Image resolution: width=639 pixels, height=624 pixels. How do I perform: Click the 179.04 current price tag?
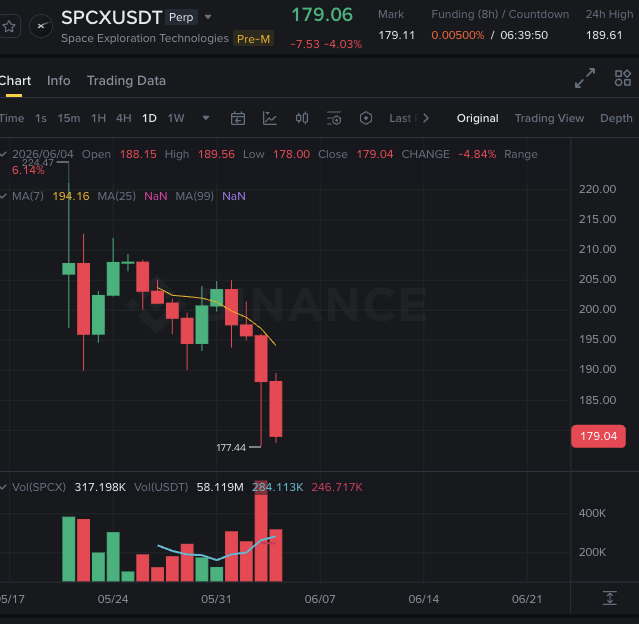point(598,436)
